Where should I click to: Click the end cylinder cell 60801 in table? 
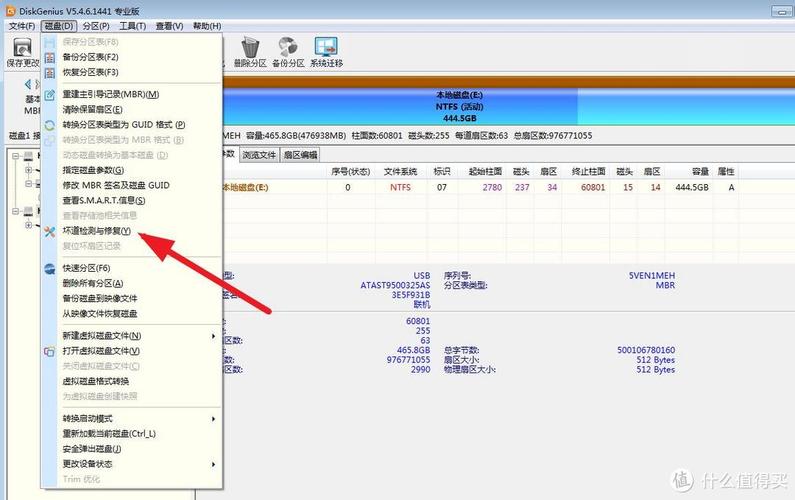tap(593, 188)
